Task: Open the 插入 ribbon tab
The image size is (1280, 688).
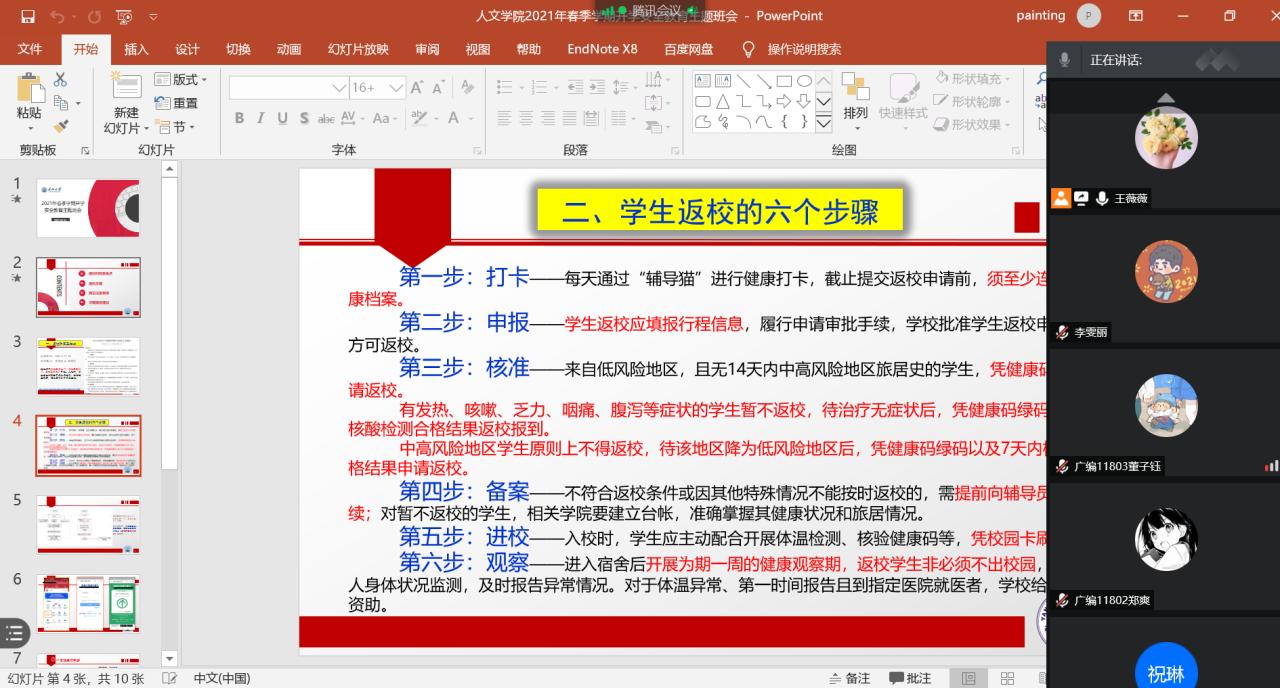Action: 136,49
